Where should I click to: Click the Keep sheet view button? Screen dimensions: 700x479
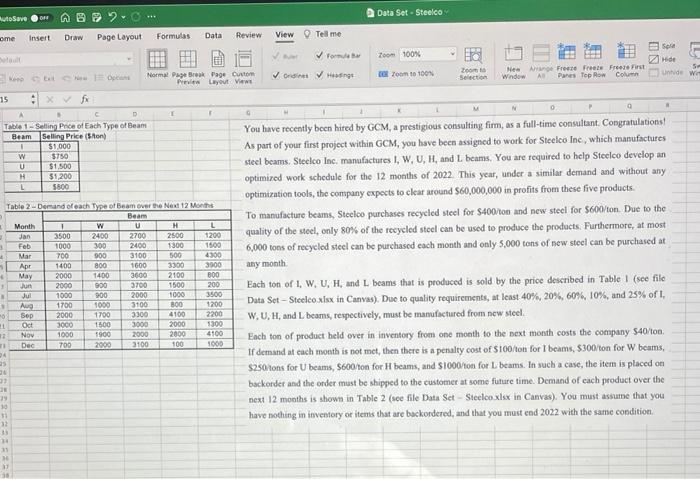(12, 79)
